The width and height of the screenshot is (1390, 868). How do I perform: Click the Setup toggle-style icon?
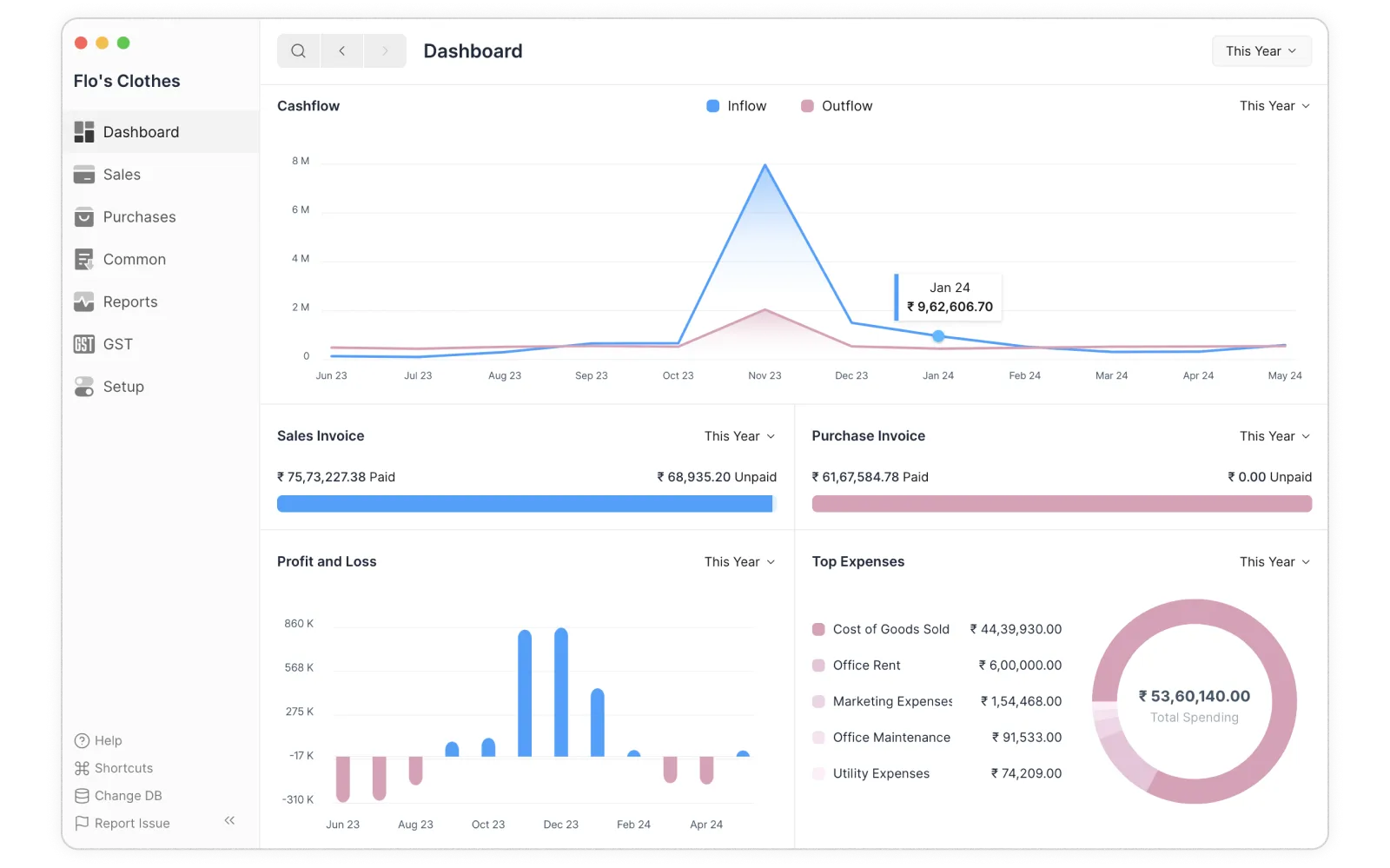84,388
